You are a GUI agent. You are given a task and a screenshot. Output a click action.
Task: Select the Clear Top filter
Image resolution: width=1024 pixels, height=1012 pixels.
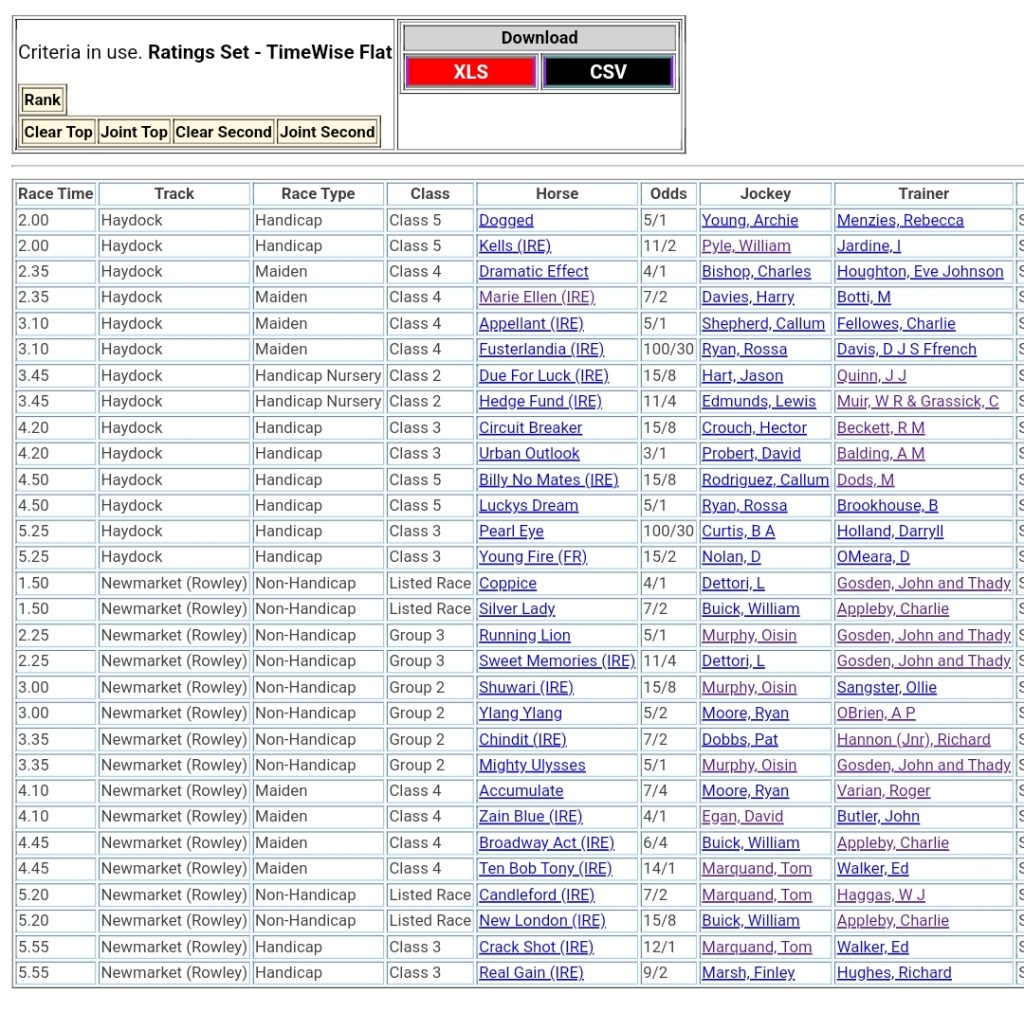58,132
